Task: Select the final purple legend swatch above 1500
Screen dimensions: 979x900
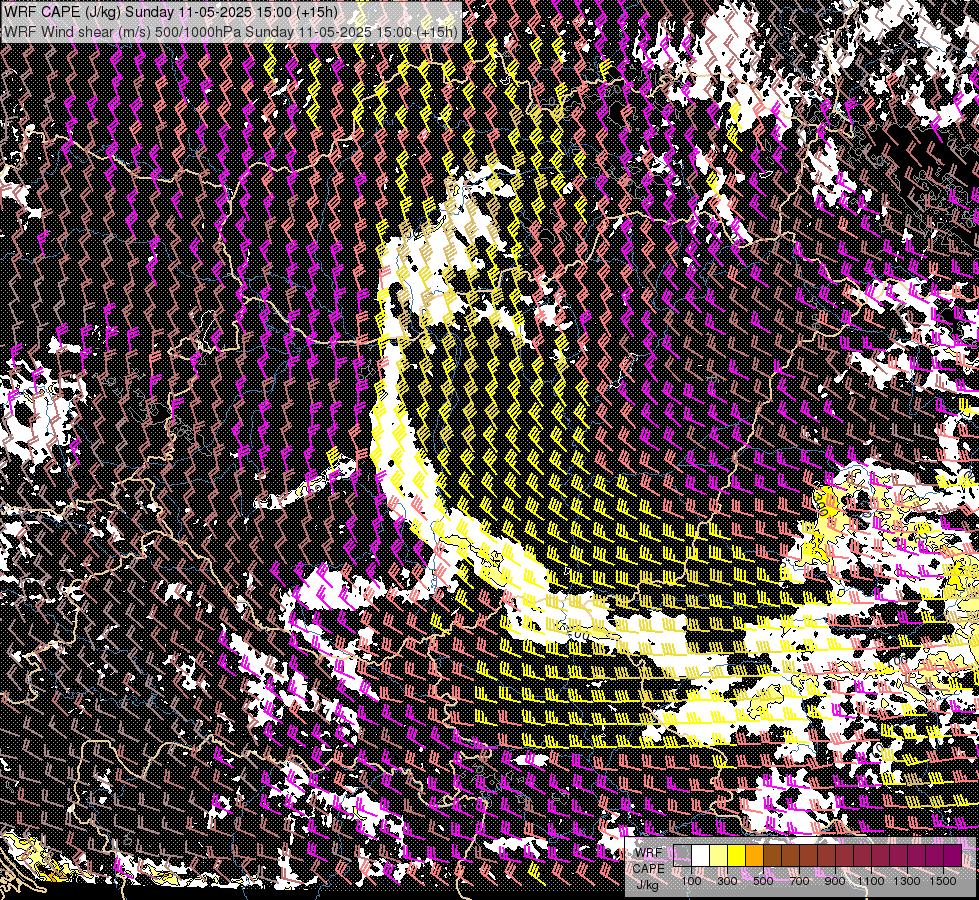Action: point(952,855)
